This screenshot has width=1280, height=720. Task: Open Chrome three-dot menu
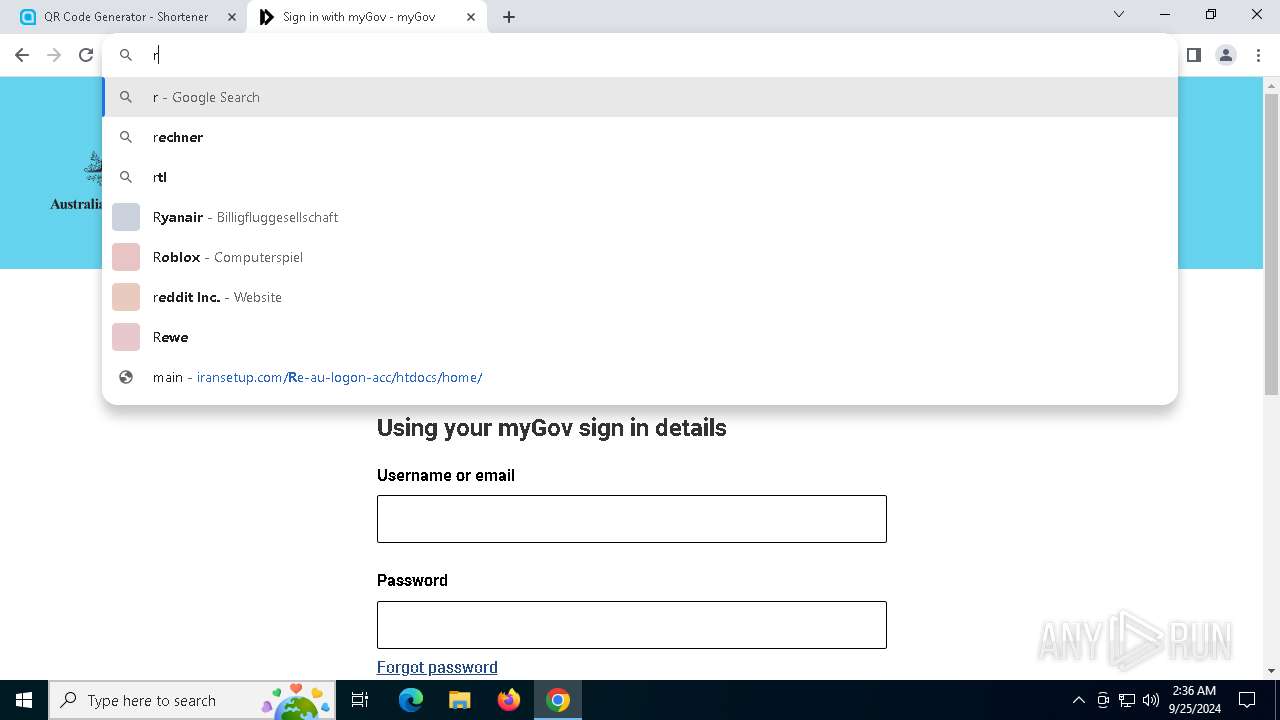click(1258, 55)
